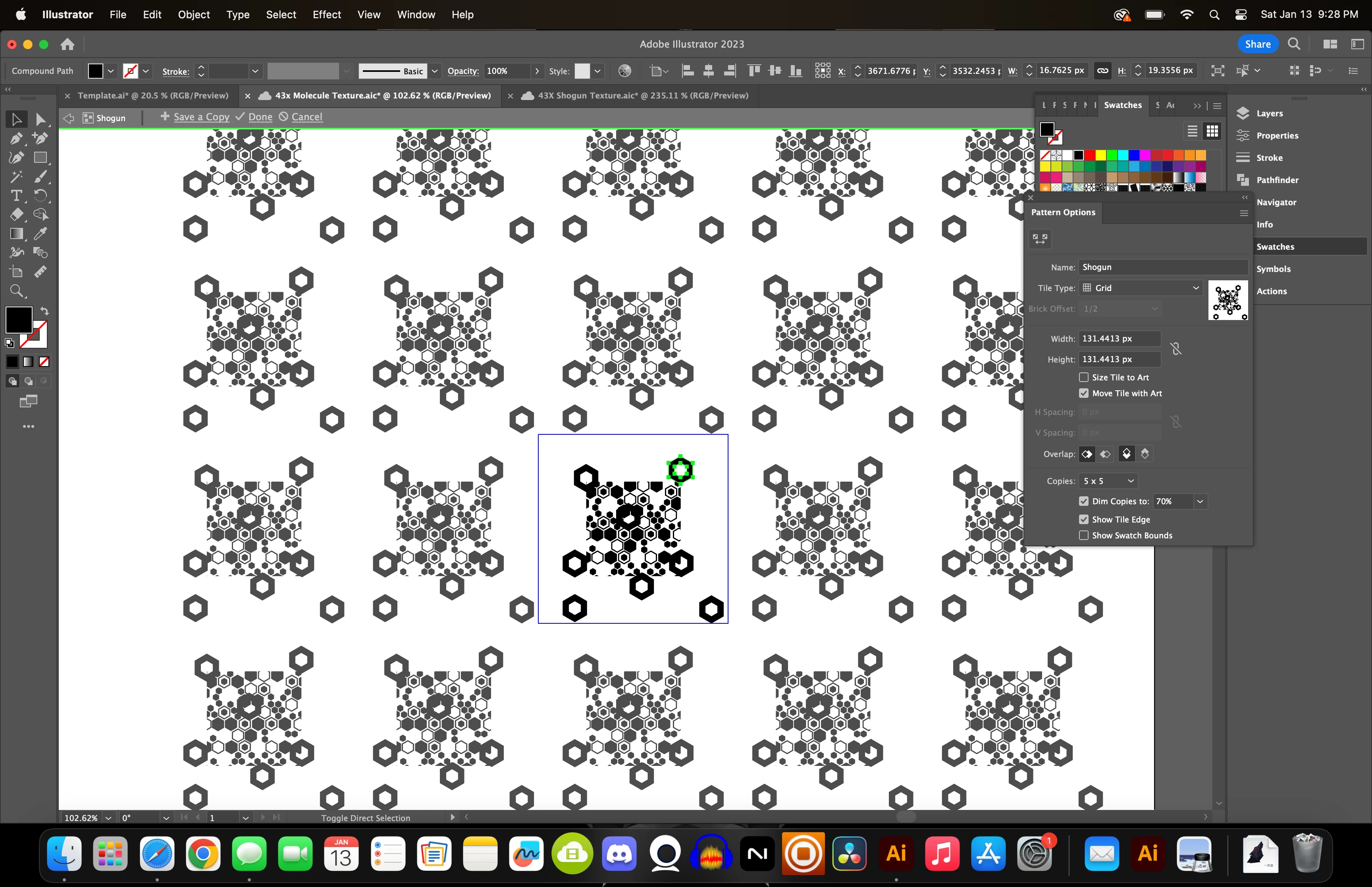
Task: Expand the Dim Copies percentage dropdown
Action: (x=1200, y=502)
